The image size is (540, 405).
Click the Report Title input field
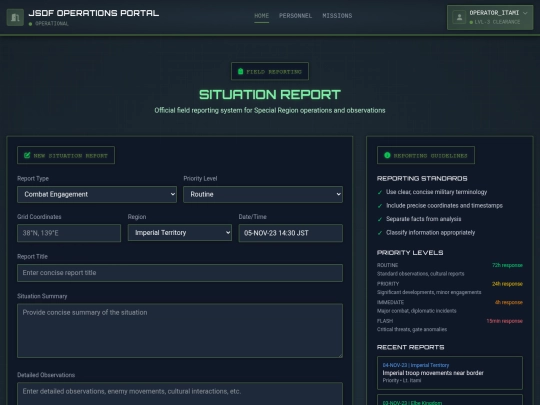pos(180,273)
